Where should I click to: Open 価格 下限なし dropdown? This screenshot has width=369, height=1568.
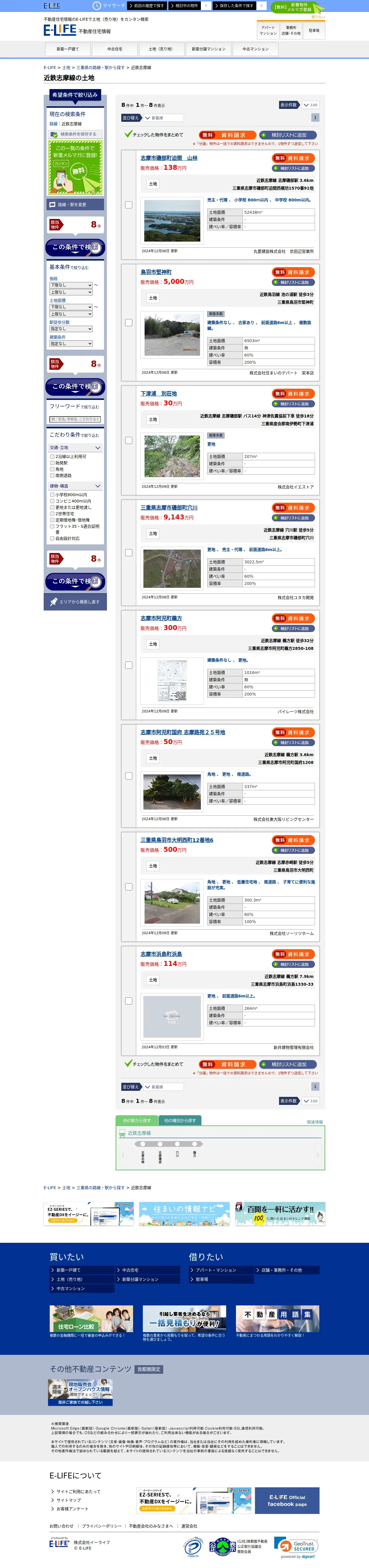click(x=71, y=285)
